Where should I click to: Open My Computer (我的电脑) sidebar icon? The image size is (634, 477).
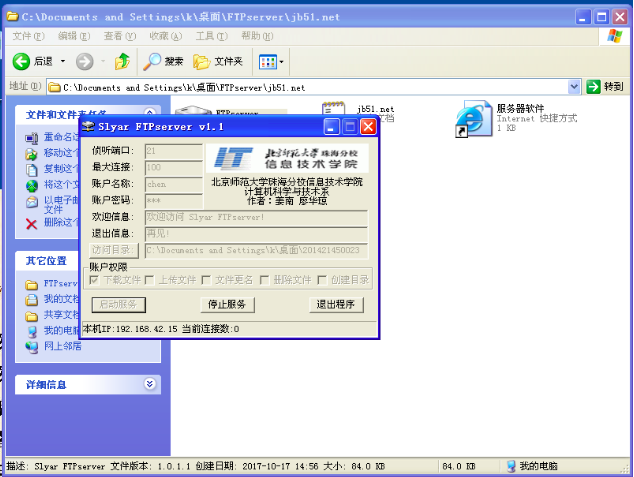tap(32, 331)
